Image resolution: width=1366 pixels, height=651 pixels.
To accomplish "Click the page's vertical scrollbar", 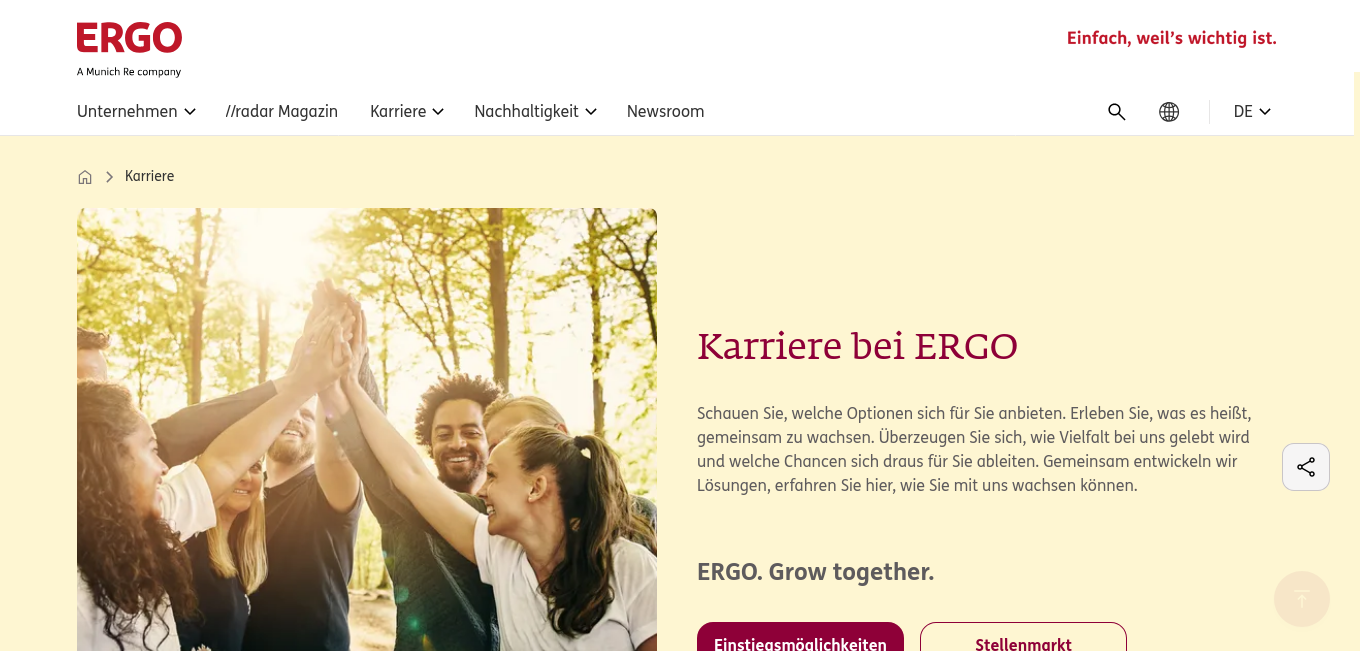I will point(1359,360).
